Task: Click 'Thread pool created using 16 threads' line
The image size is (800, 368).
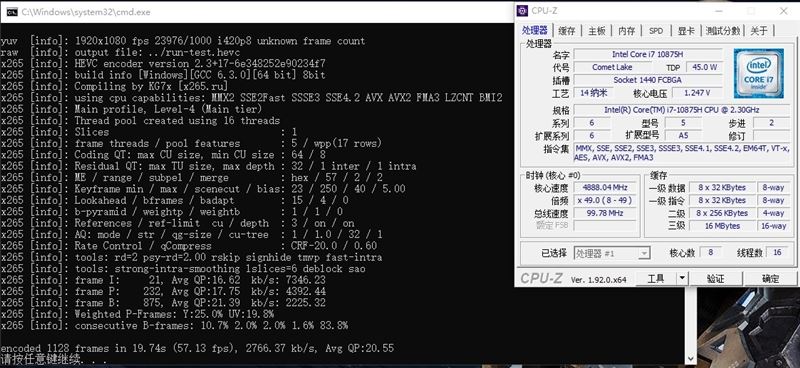Action: pos(140,121)
